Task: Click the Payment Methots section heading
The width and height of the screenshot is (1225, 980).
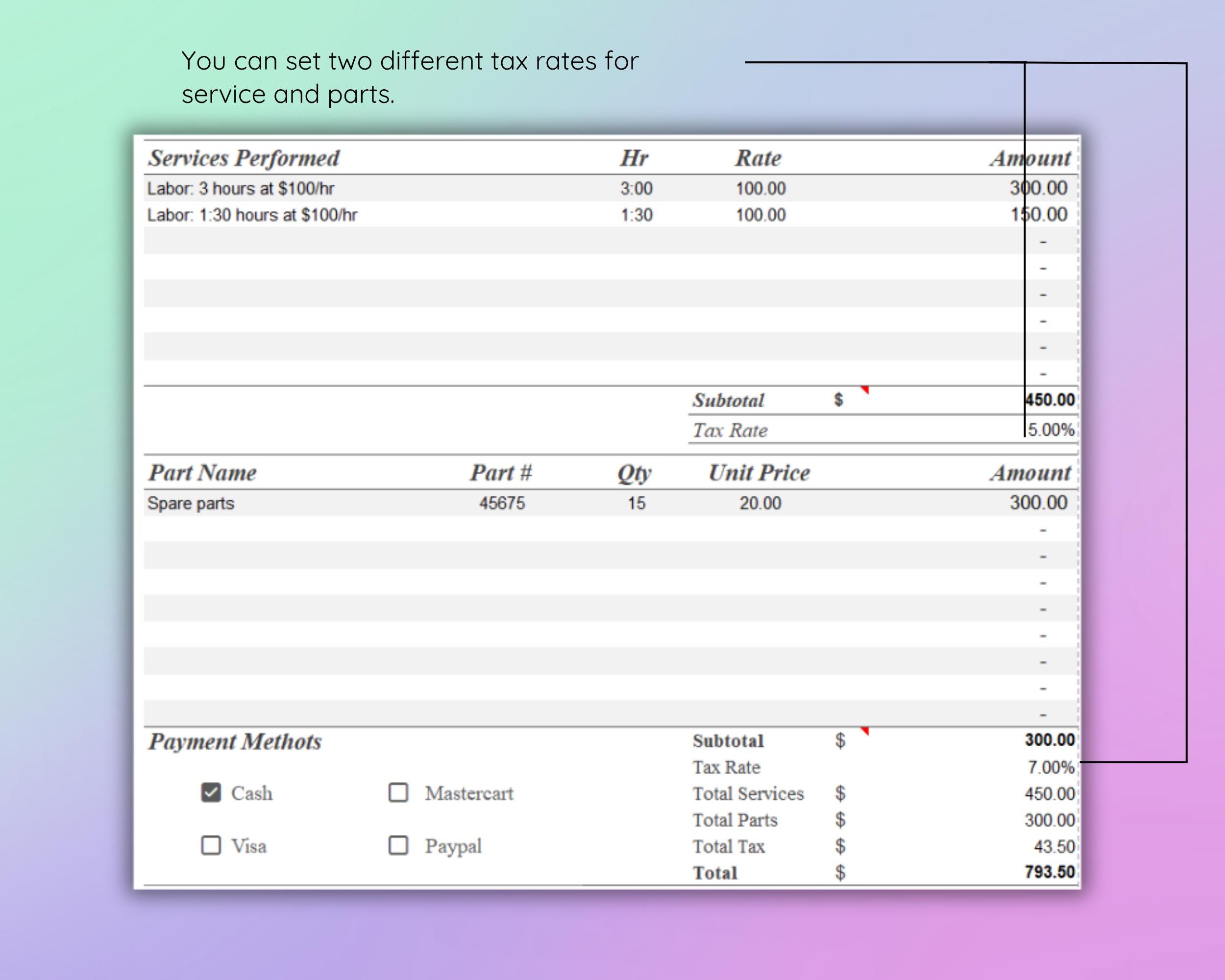Action: click(x=235, y=740)
